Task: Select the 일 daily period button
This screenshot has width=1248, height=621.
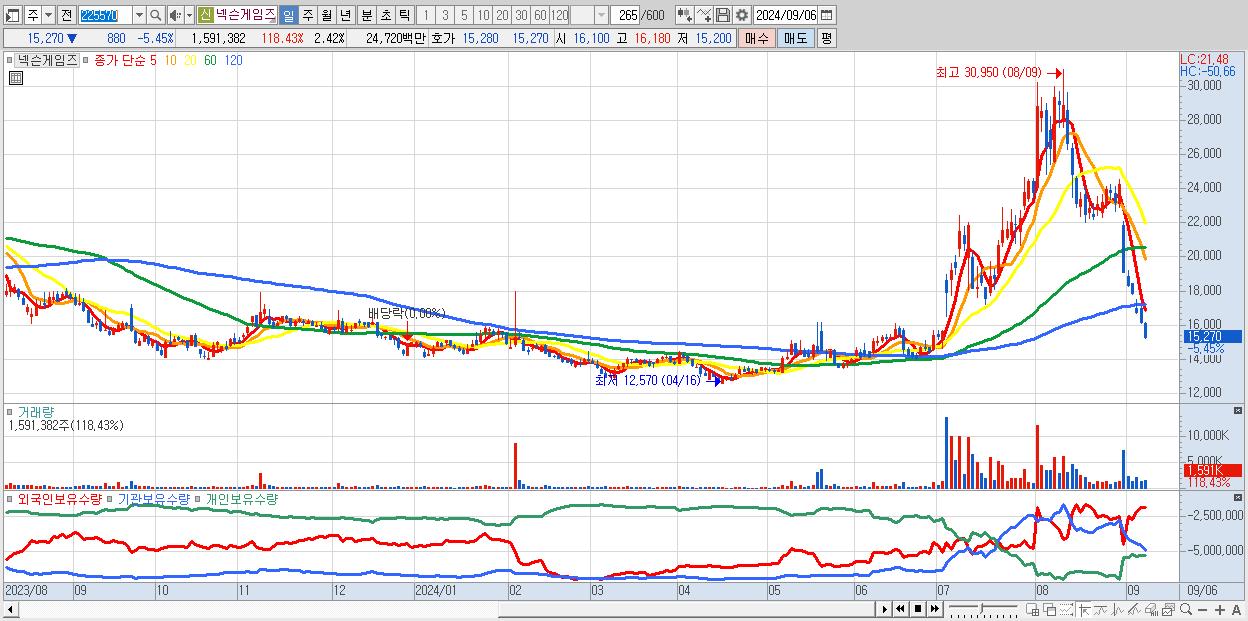Action: point(288,15)
